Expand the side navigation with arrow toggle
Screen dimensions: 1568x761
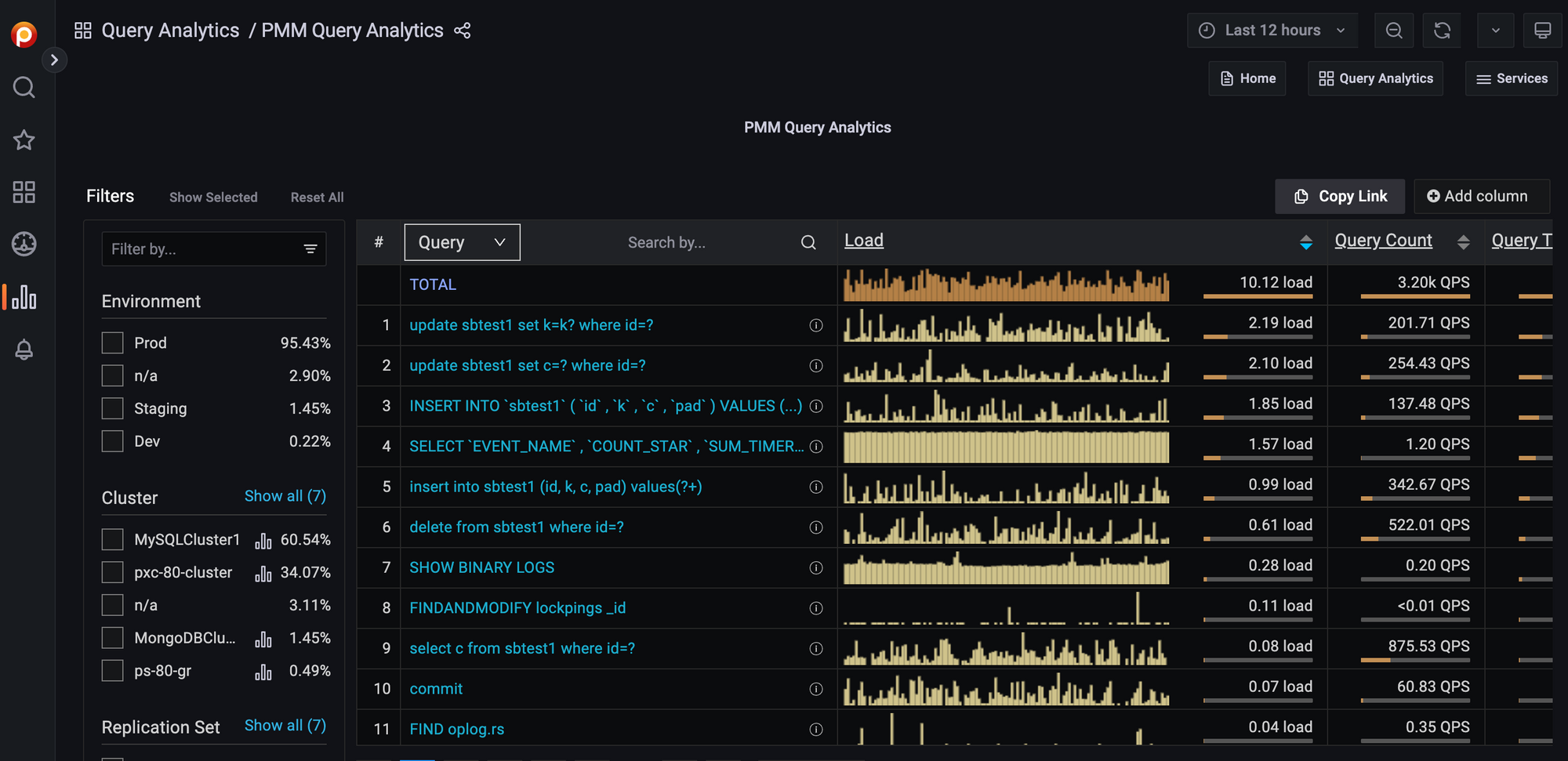54,60
